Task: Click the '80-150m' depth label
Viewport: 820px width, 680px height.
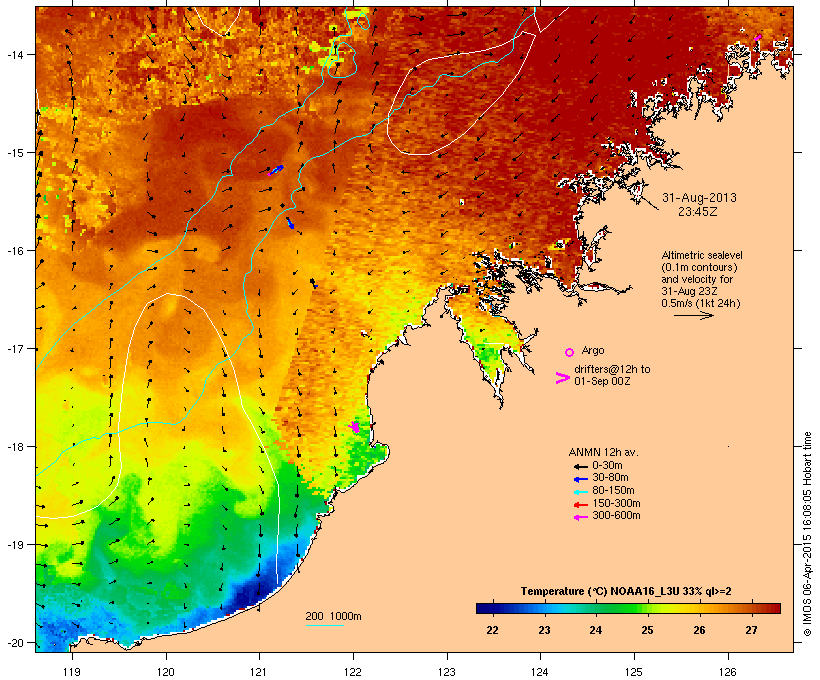Action: click(x=613, y=491)
